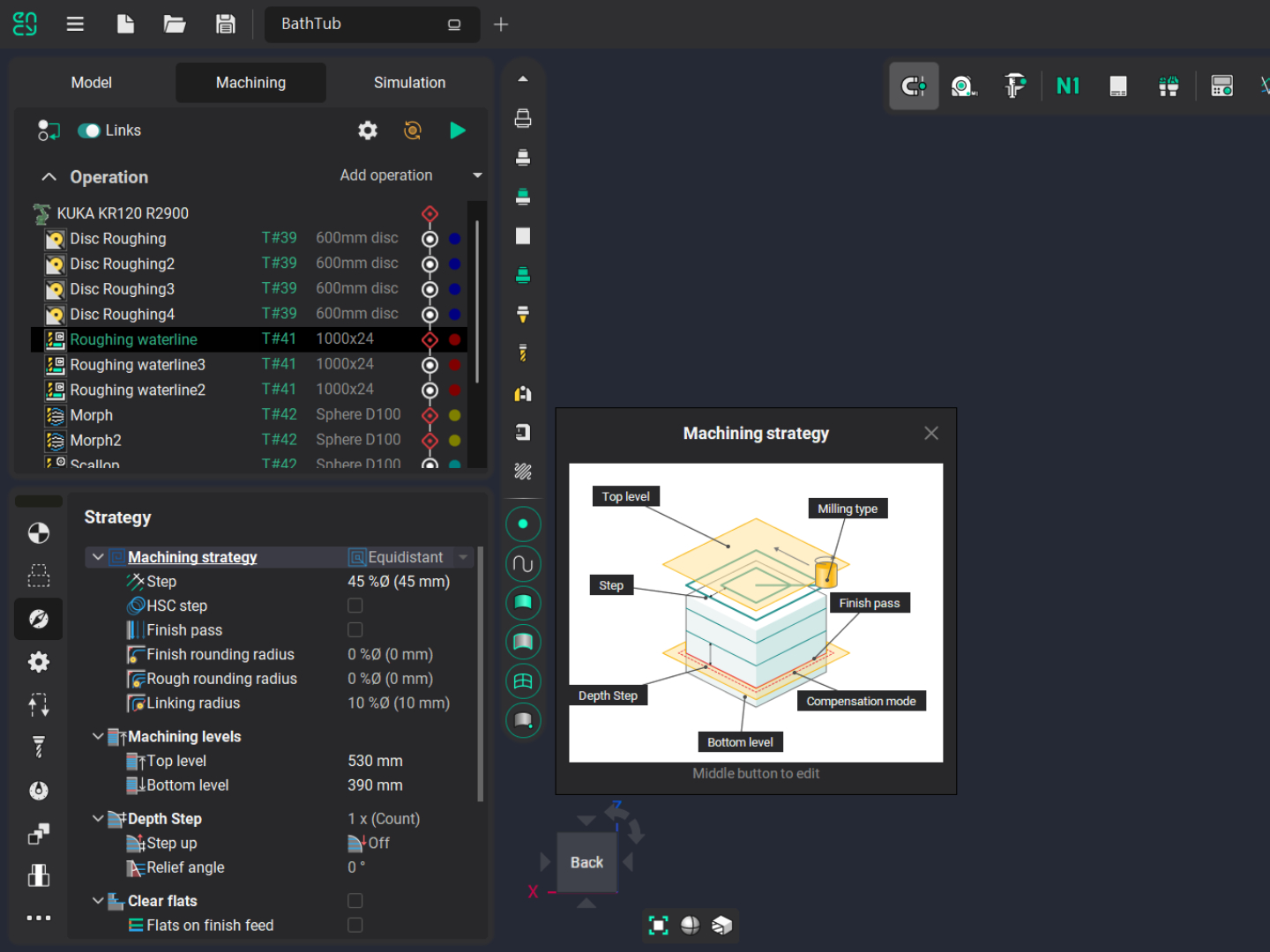Screen dimensions: 1270x952
Task: Switch to the Model tab
Action: pos(91,83)
